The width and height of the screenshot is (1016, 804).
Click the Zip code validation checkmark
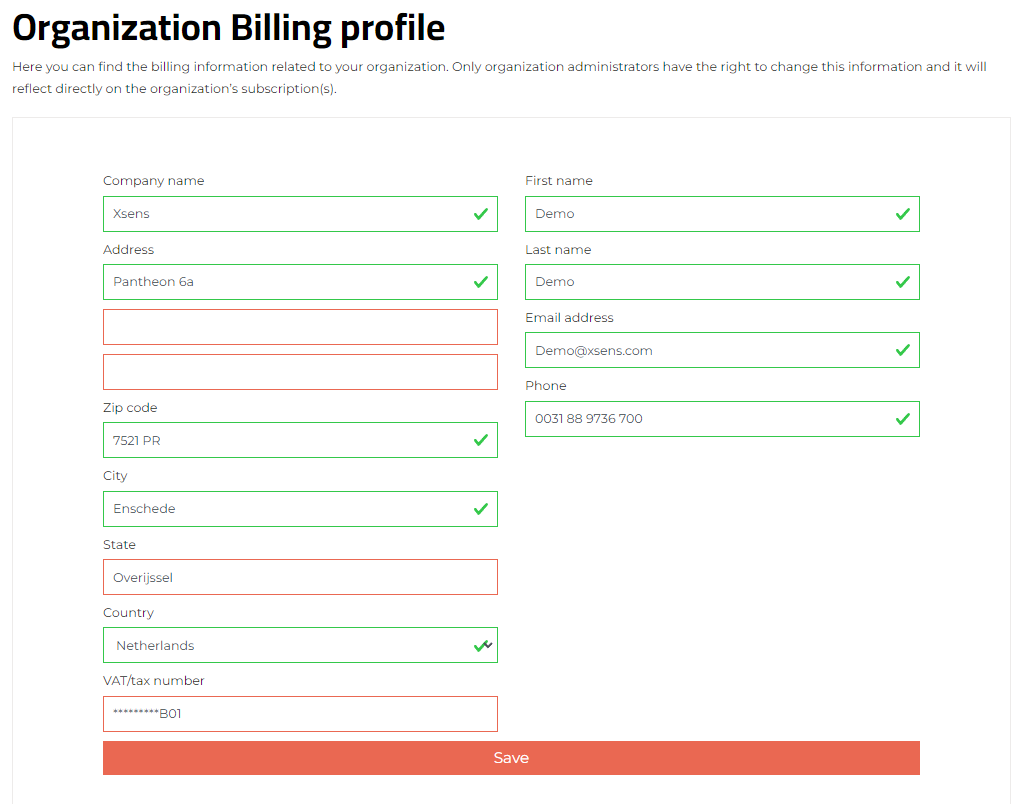tap(481, 440)
